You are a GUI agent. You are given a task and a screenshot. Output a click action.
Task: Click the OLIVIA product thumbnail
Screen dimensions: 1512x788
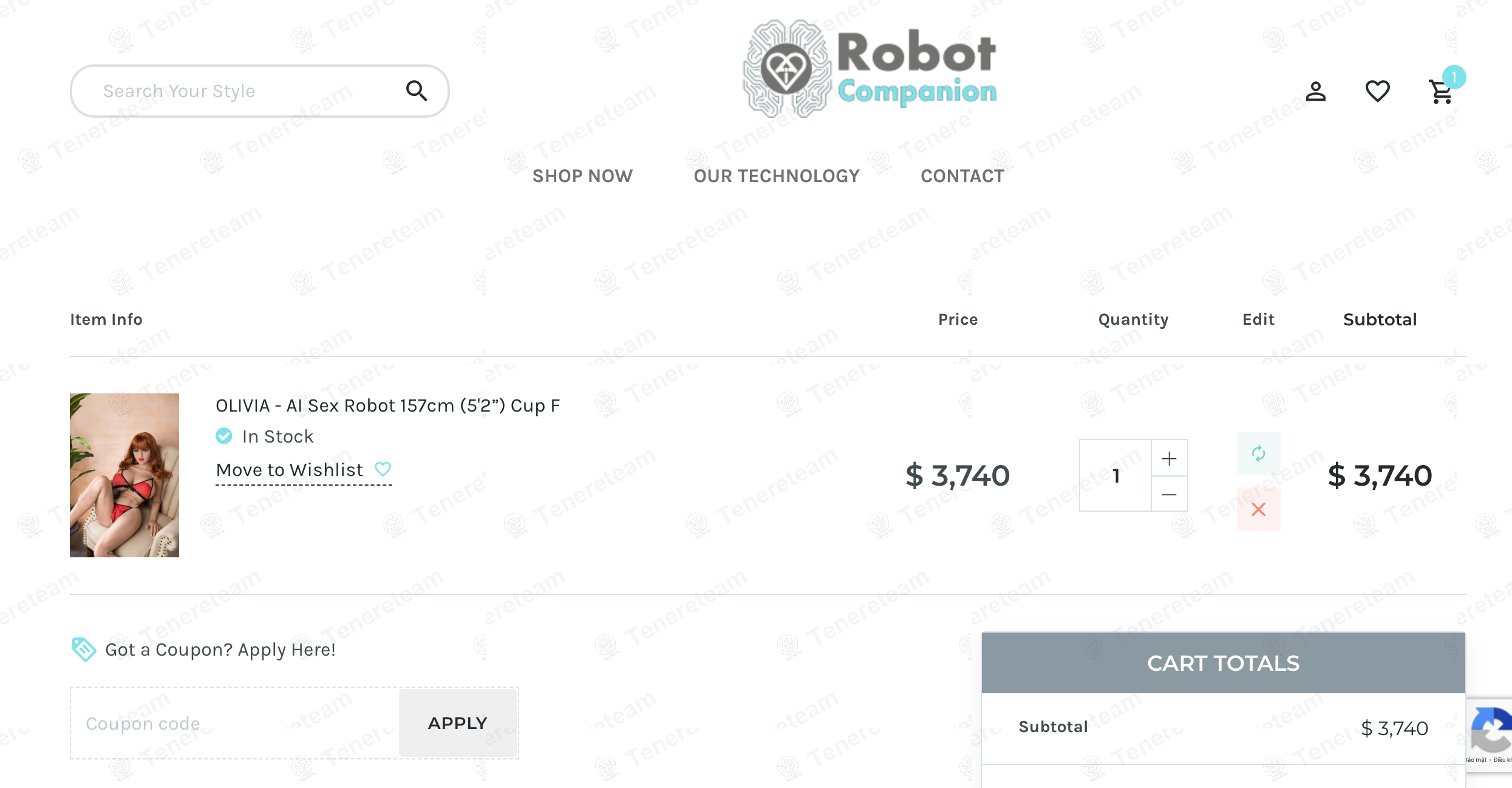pyautogui.click(x=124, y=475)
